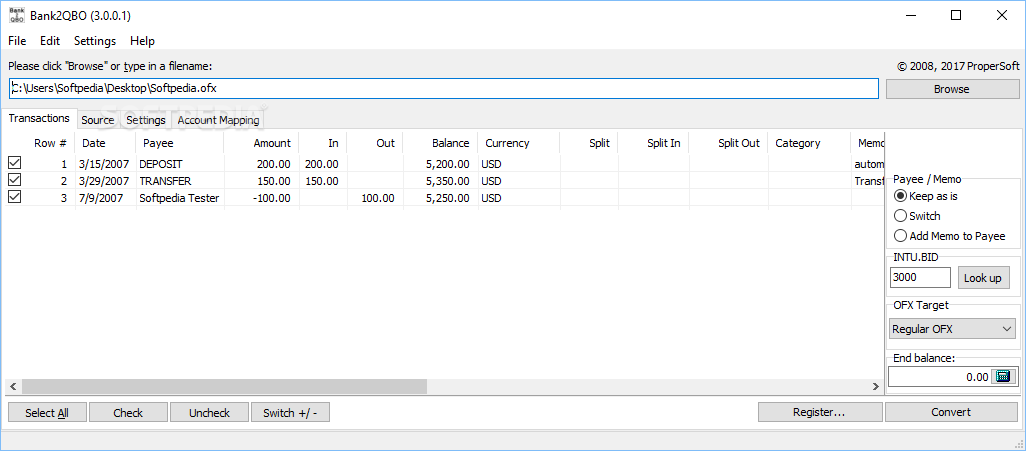This screenshot has height=451, width=1026.
Task: Switch to the Settings tab
Action: click(146, 120)
